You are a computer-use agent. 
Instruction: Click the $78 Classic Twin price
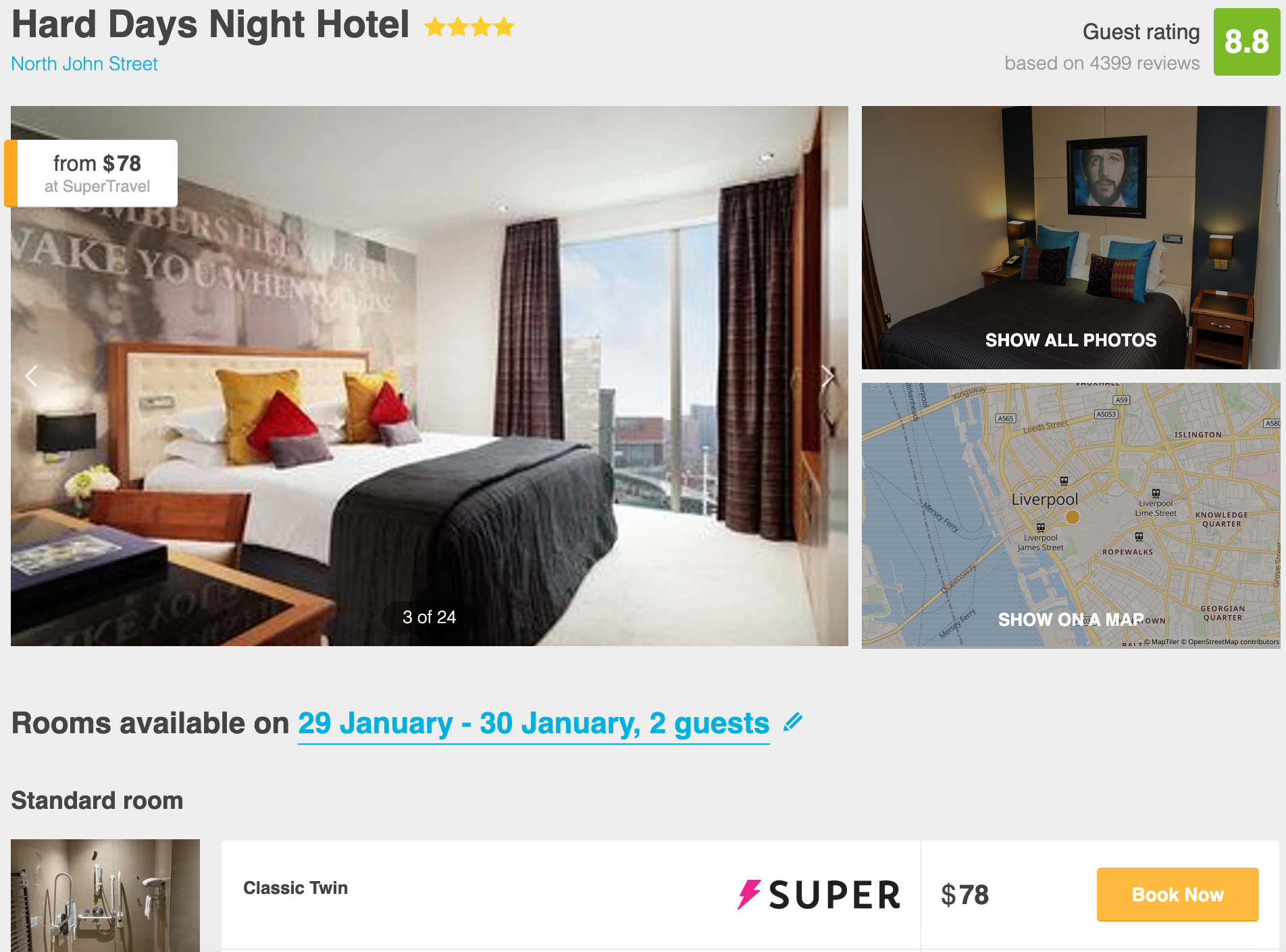tap(965, 895)
